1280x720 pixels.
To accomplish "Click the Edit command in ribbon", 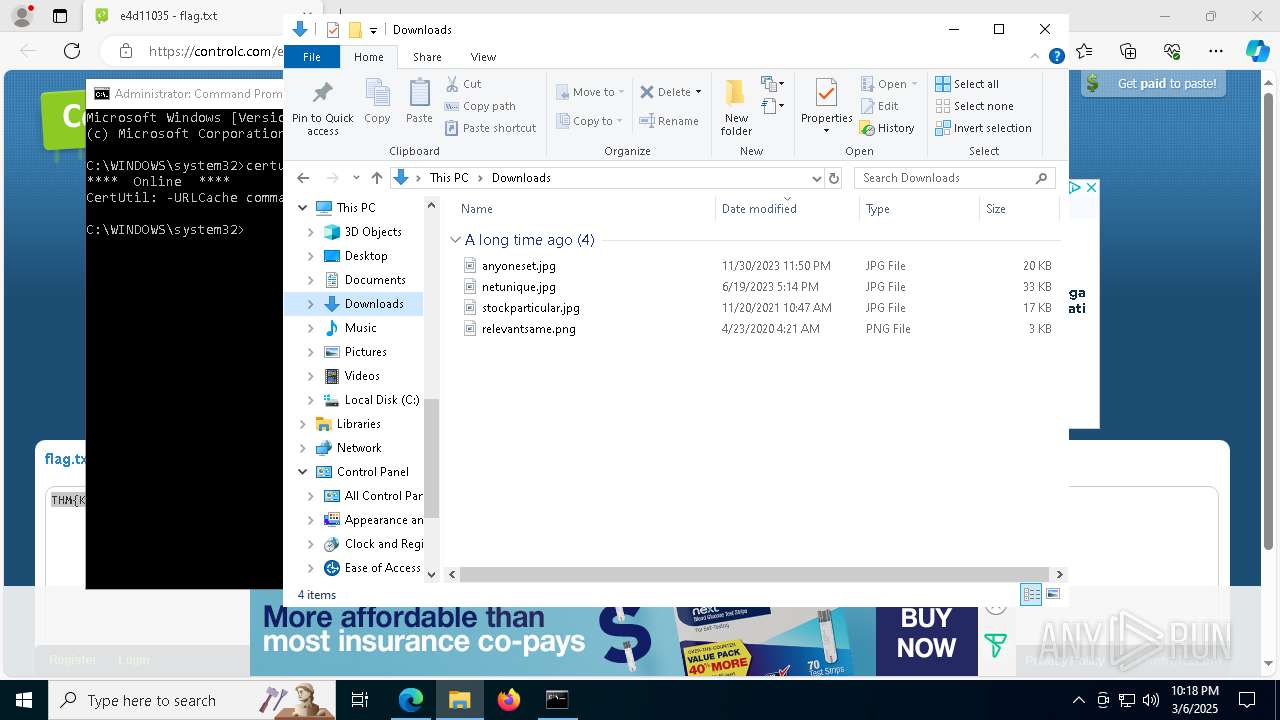I will 879,106.
